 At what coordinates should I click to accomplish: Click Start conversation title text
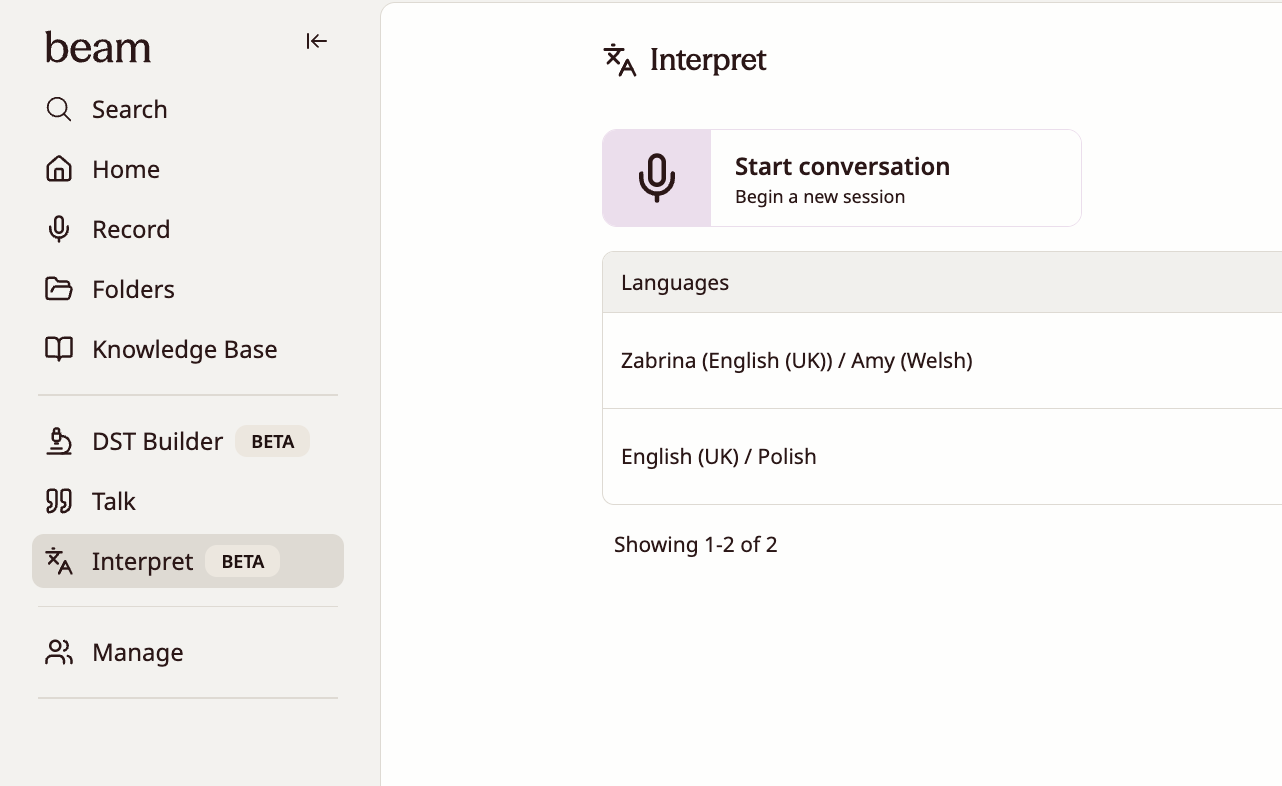843,166
